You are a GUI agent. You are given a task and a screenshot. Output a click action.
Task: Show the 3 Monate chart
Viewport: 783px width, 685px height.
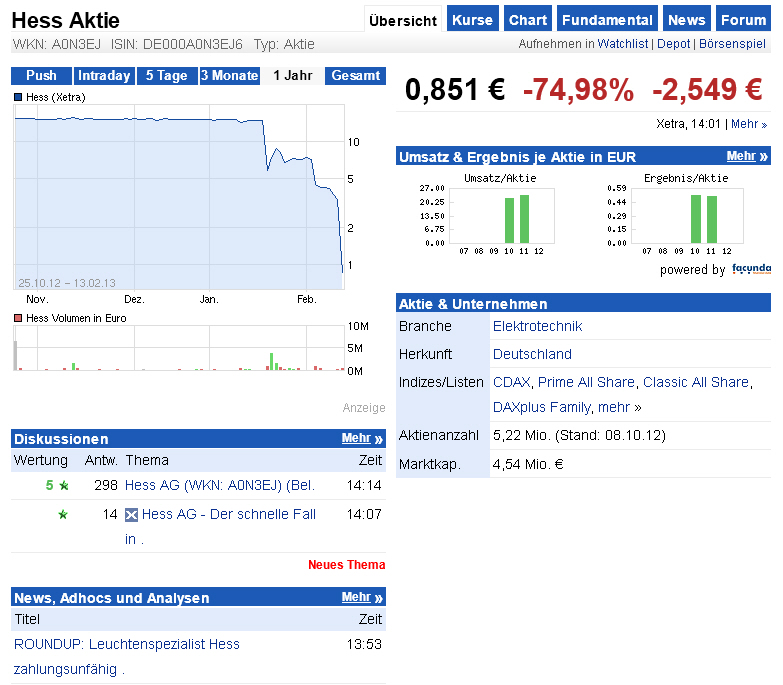pos(230,75)
